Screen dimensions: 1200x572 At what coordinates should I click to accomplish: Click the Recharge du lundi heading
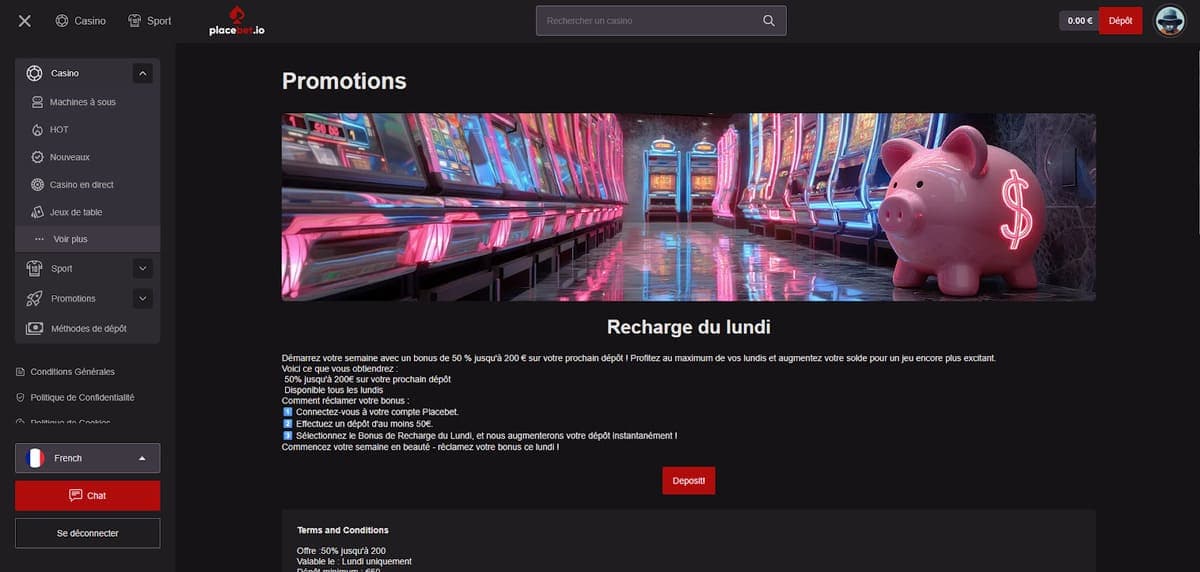(688, 327)
